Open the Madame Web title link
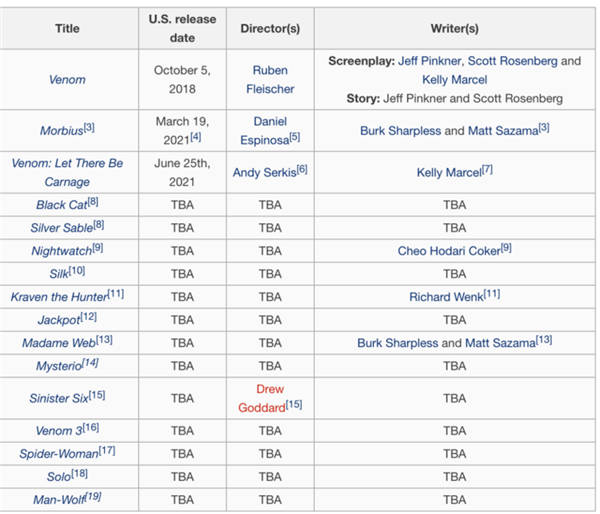This screenshot has height=514, width=600. (x=59, y=343)
